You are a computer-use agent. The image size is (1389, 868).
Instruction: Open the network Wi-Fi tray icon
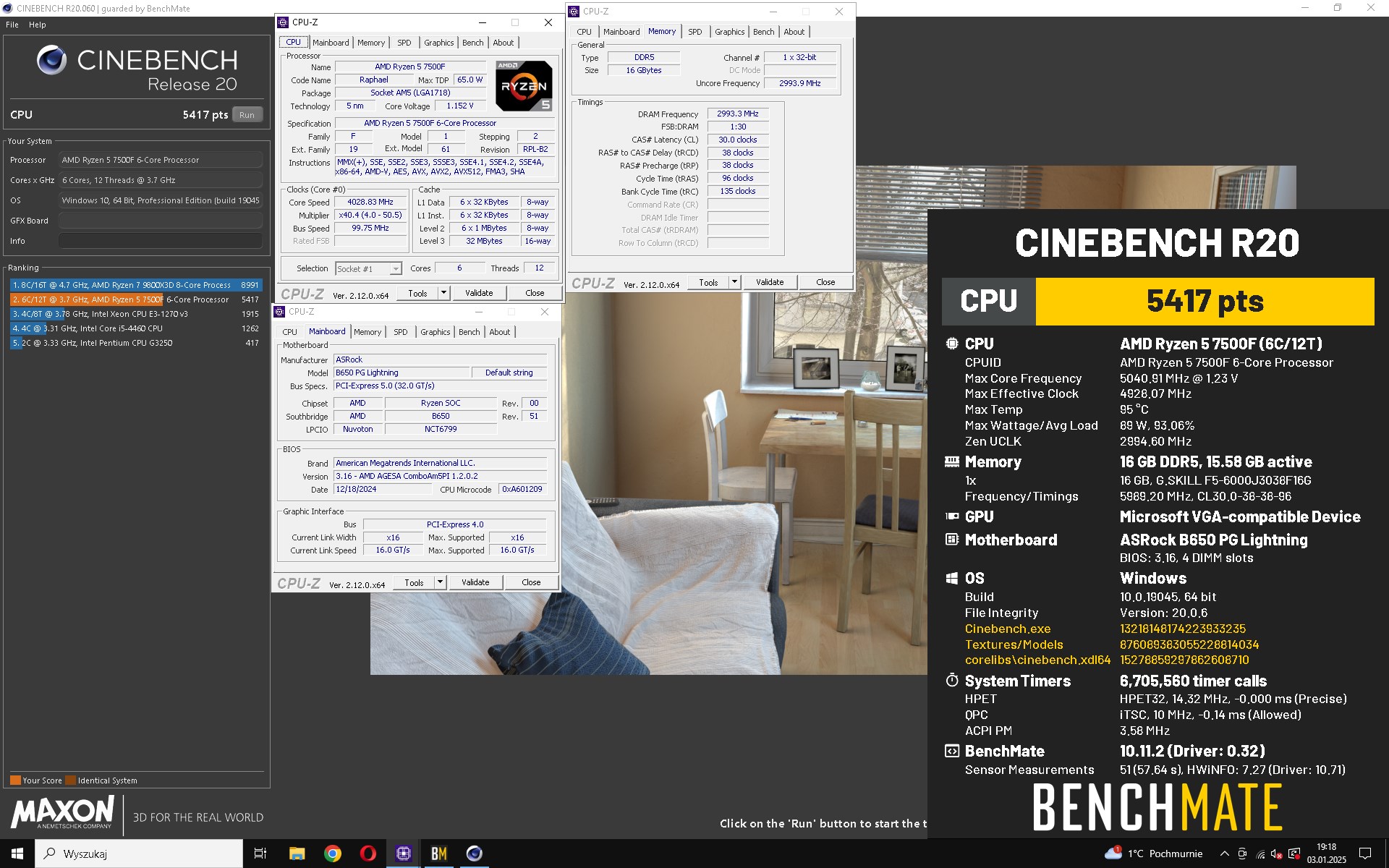[1261, 854]
